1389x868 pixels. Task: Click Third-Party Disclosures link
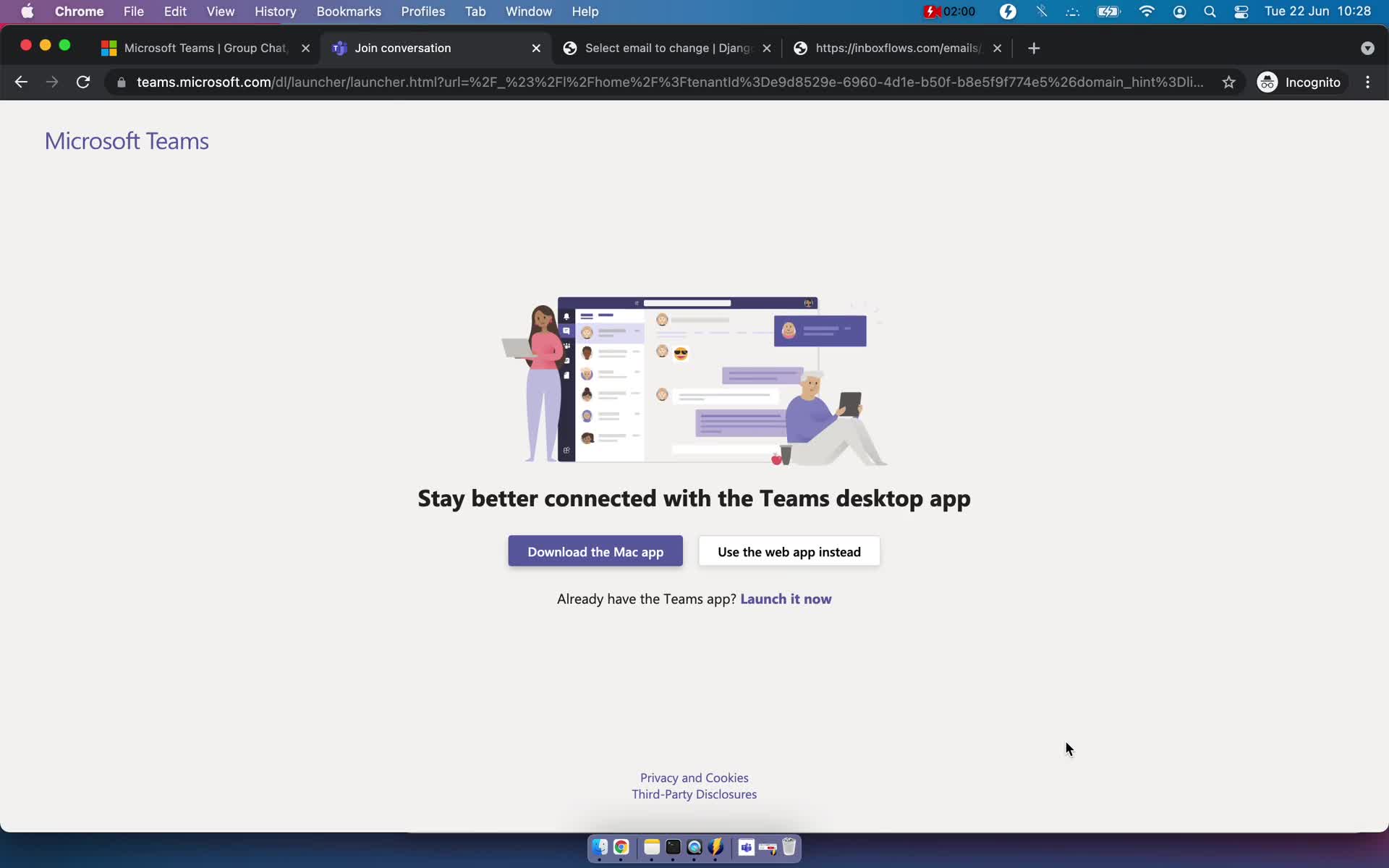click(694, 794)
